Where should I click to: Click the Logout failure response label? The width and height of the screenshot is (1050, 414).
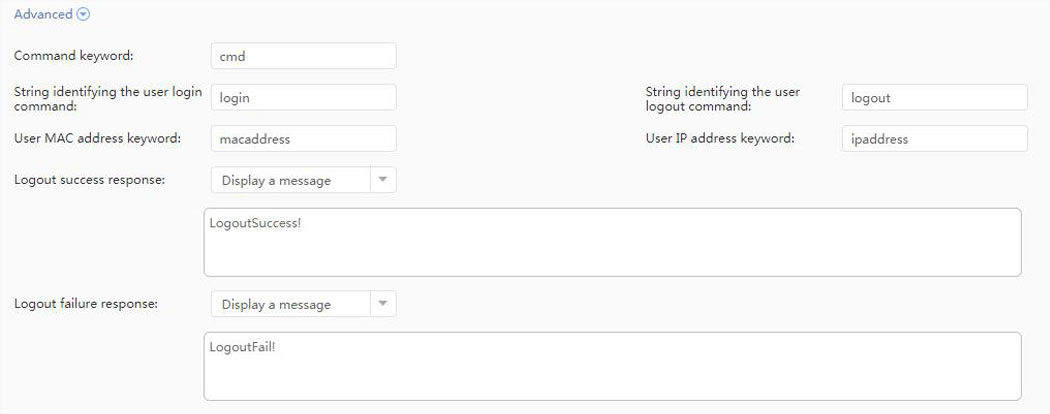(86, 303)
